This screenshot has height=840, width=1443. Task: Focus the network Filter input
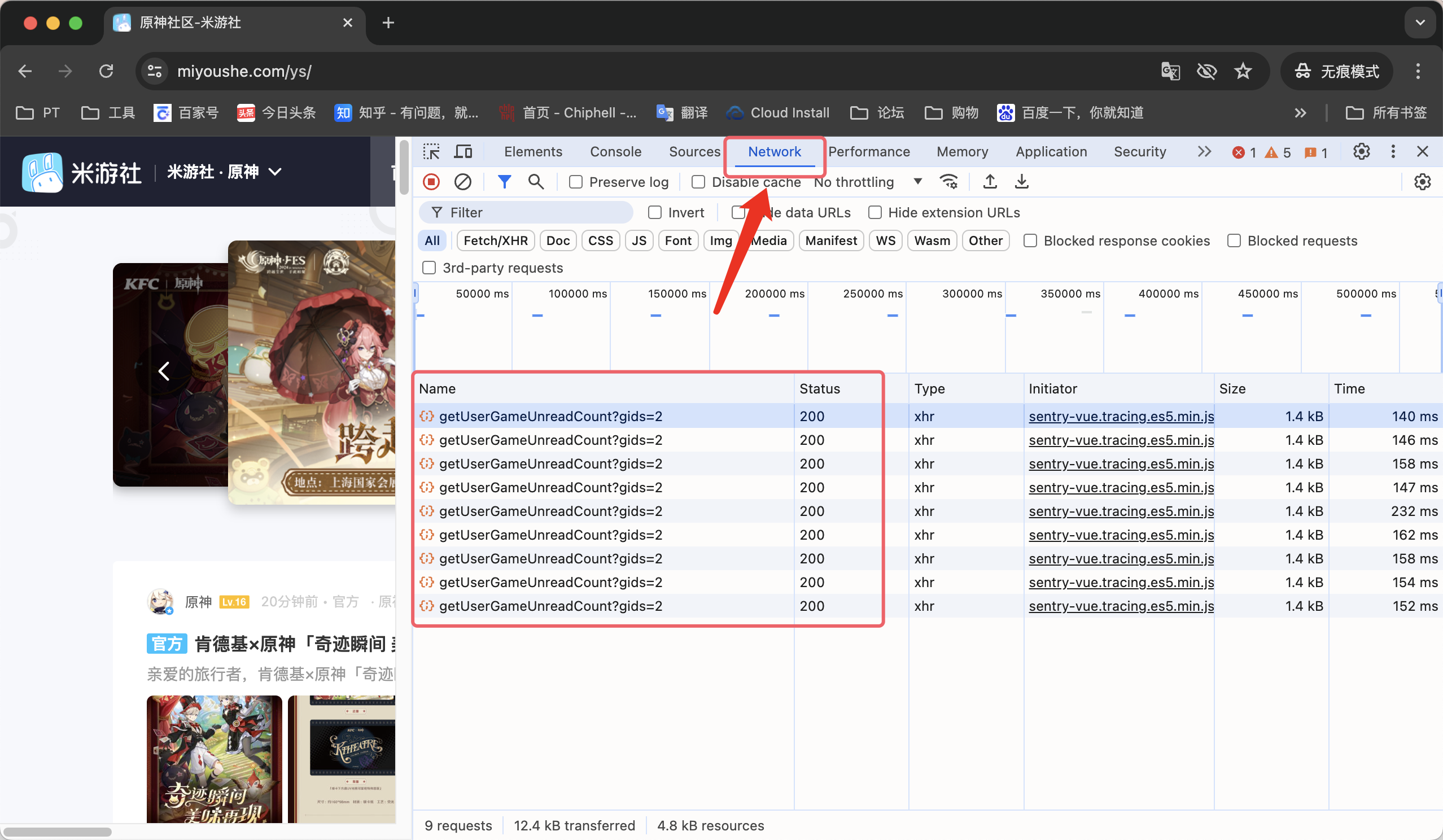pos(526,212)
